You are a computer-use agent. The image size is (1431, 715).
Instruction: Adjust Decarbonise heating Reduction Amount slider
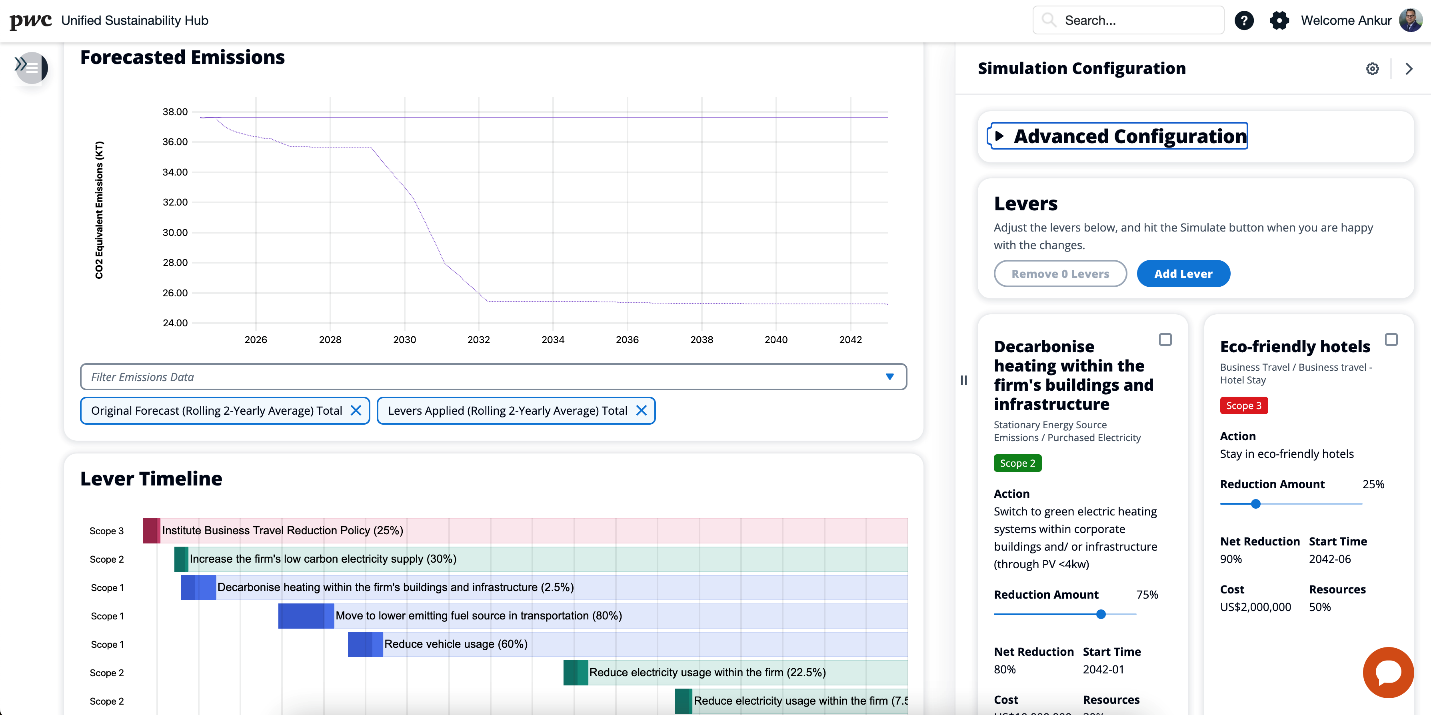[x=1101, y=614]
